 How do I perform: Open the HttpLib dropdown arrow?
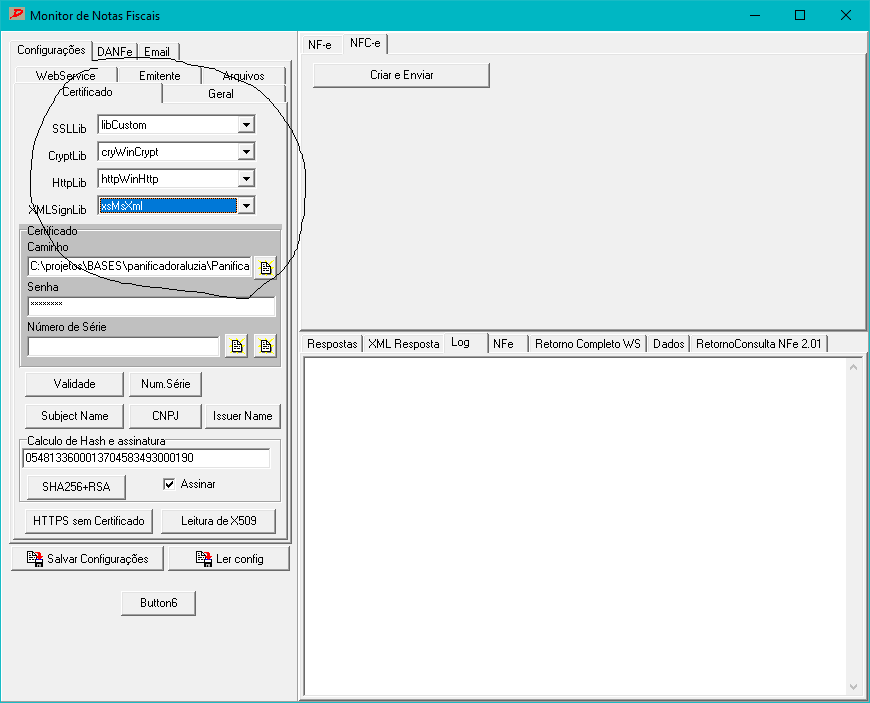coord(246,179)
